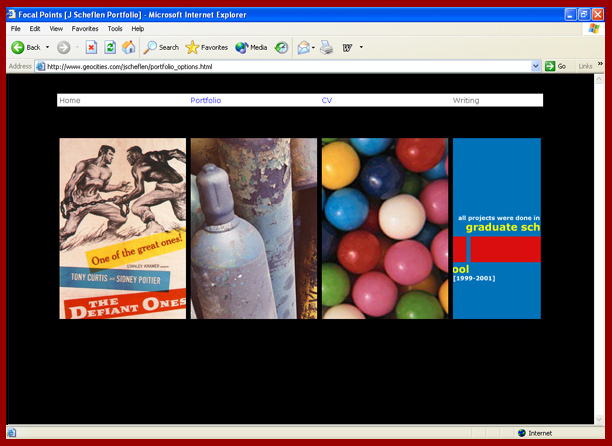Open Favorites with the star icon

[192, 48]
